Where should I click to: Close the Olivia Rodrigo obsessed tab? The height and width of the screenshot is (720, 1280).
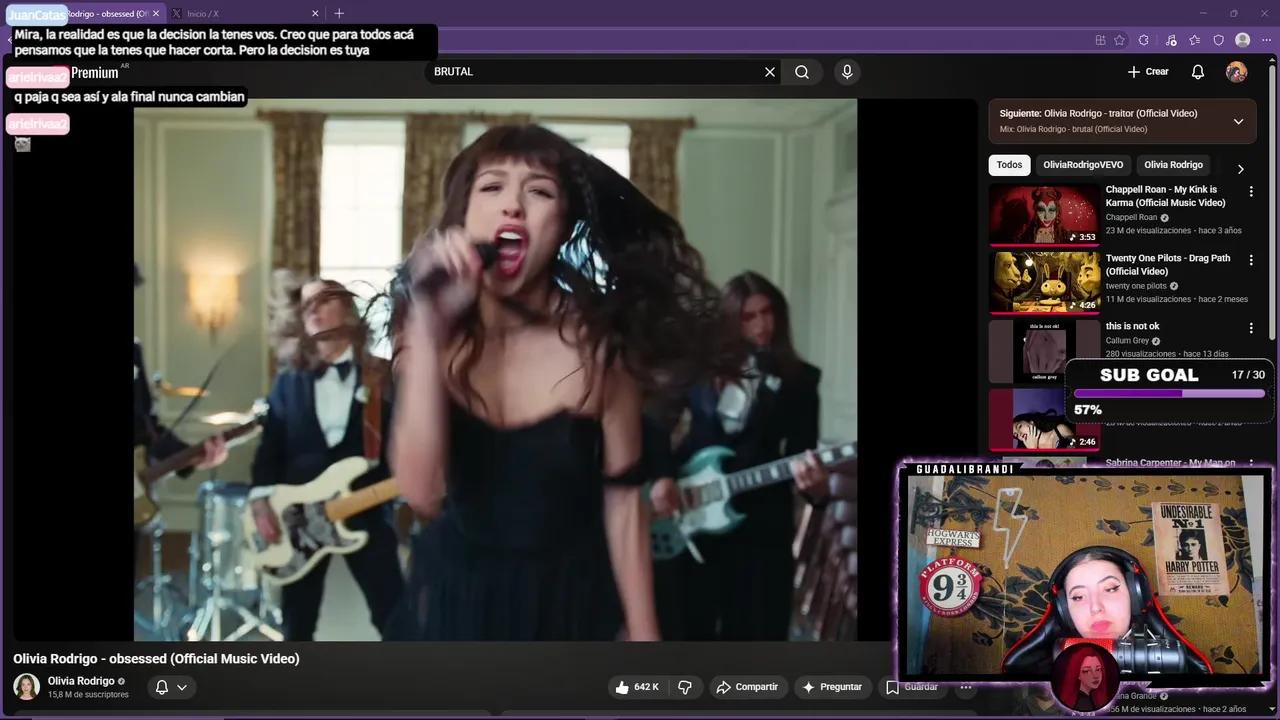pos(156,14)
